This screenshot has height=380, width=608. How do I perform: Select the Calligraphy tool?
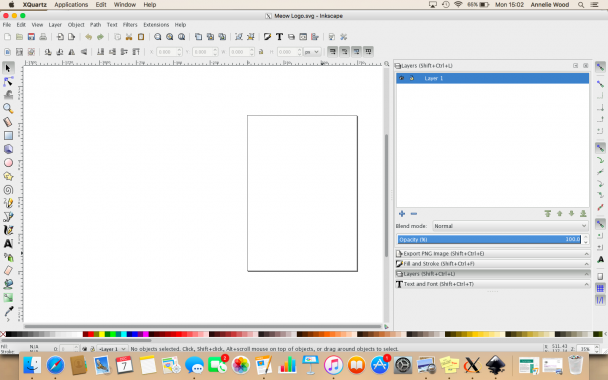[8, 230]
